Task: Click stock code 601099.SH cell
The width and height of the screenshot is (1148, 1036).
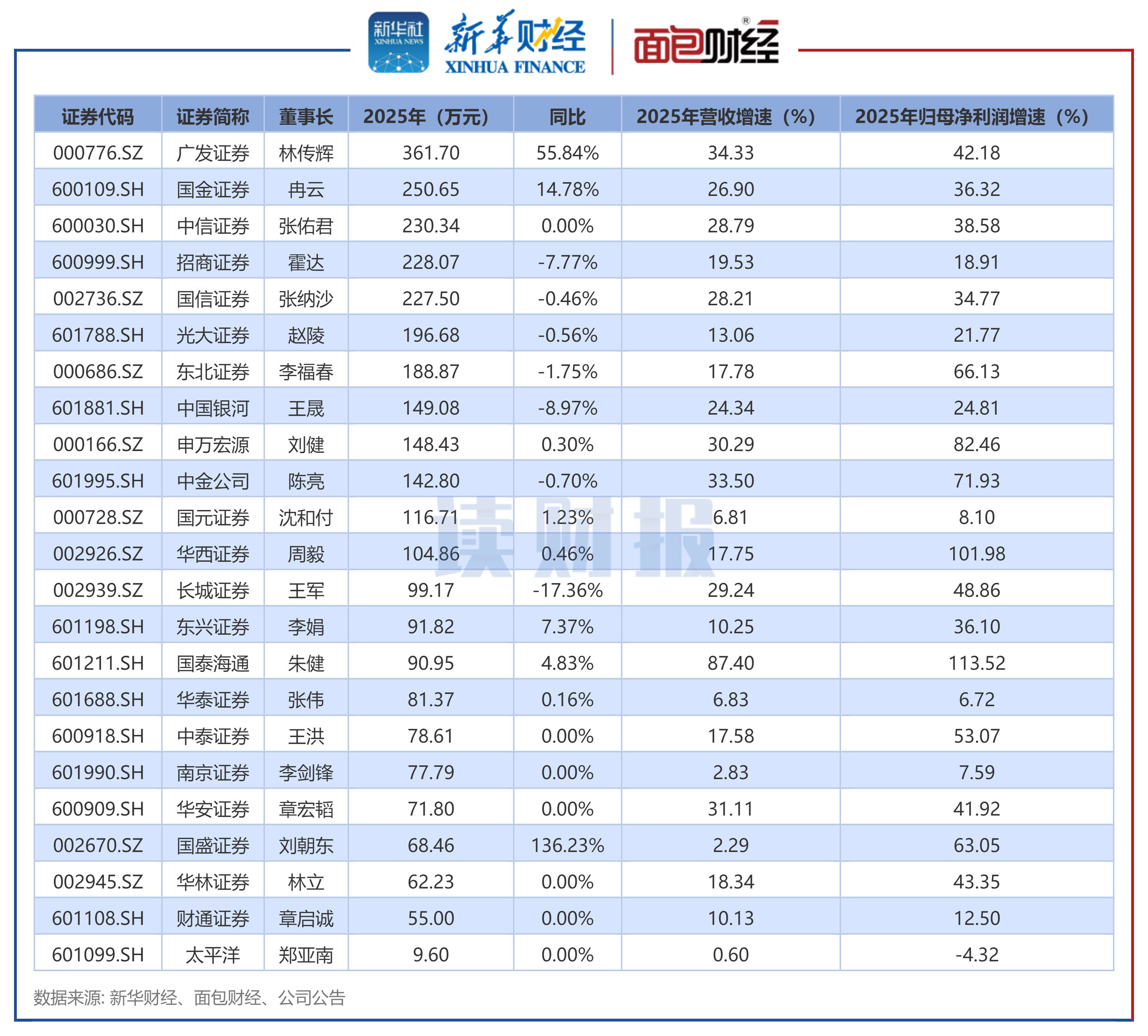Action: click(x=98, y=955)
